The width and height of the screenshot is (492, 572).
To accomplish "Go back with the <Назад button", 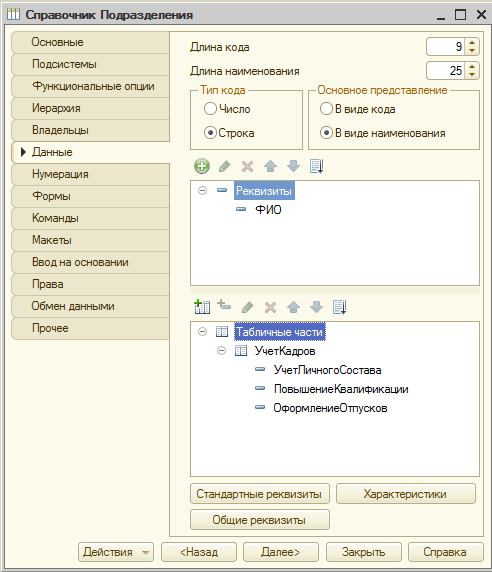I will point(199,552).
